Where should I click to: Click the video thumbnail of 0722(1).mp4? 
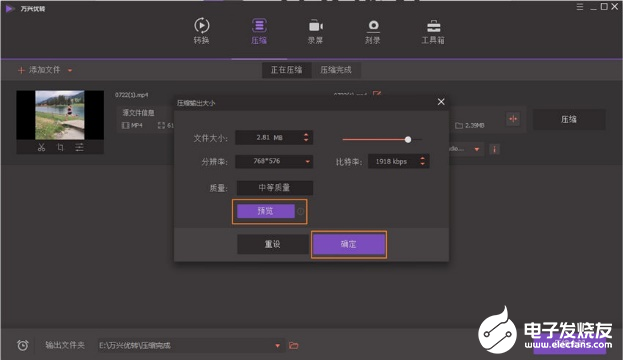[x=60, y=115]
